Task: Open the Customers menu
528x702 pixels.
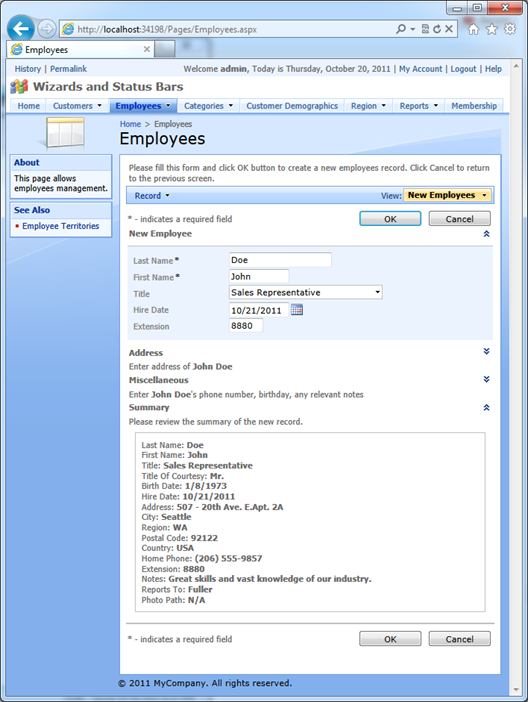Action: [77, 106]
